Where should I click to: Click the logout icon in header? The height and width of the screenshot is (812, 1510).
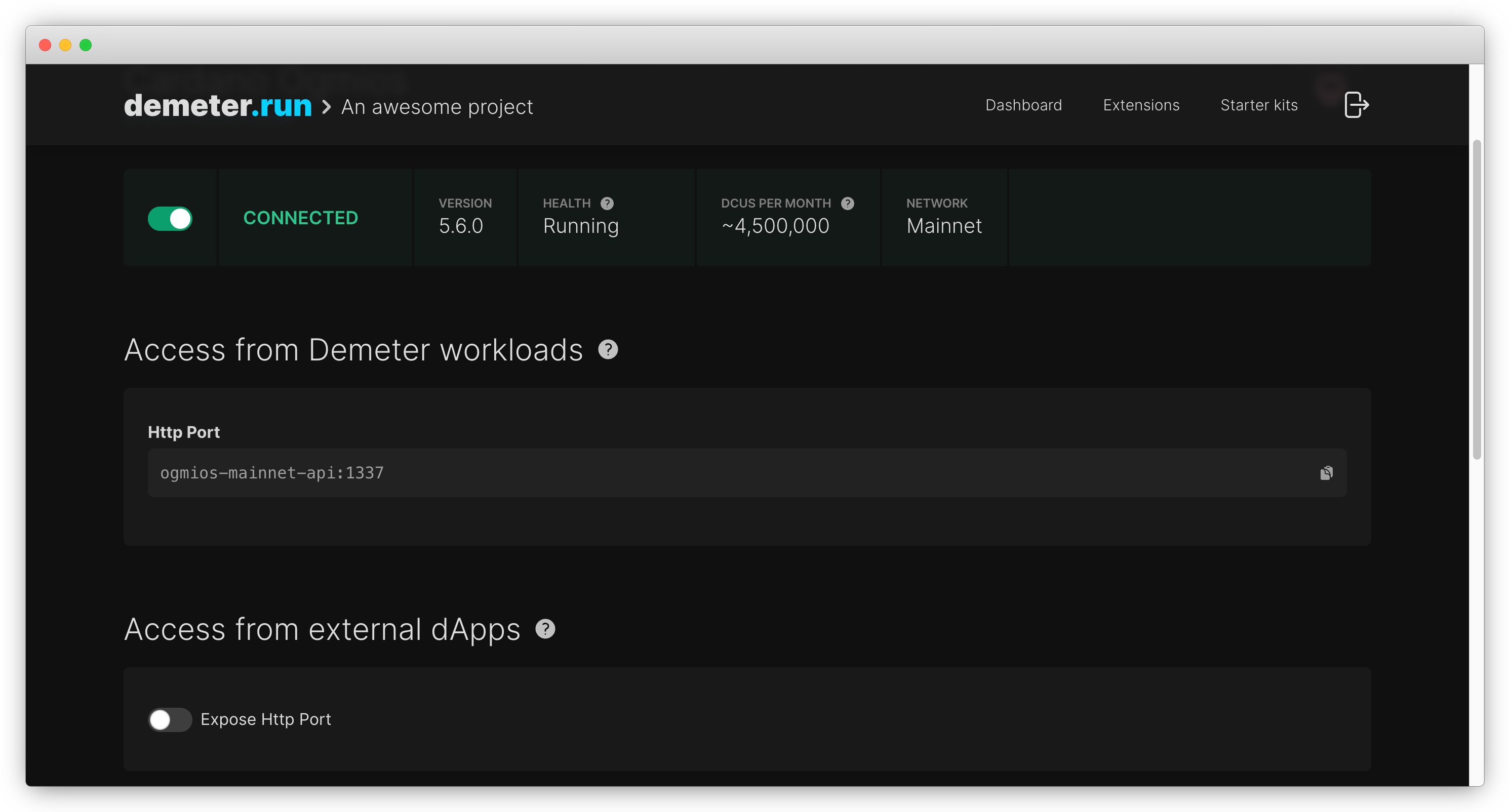pyautogui.click(x=1357, y=105)
